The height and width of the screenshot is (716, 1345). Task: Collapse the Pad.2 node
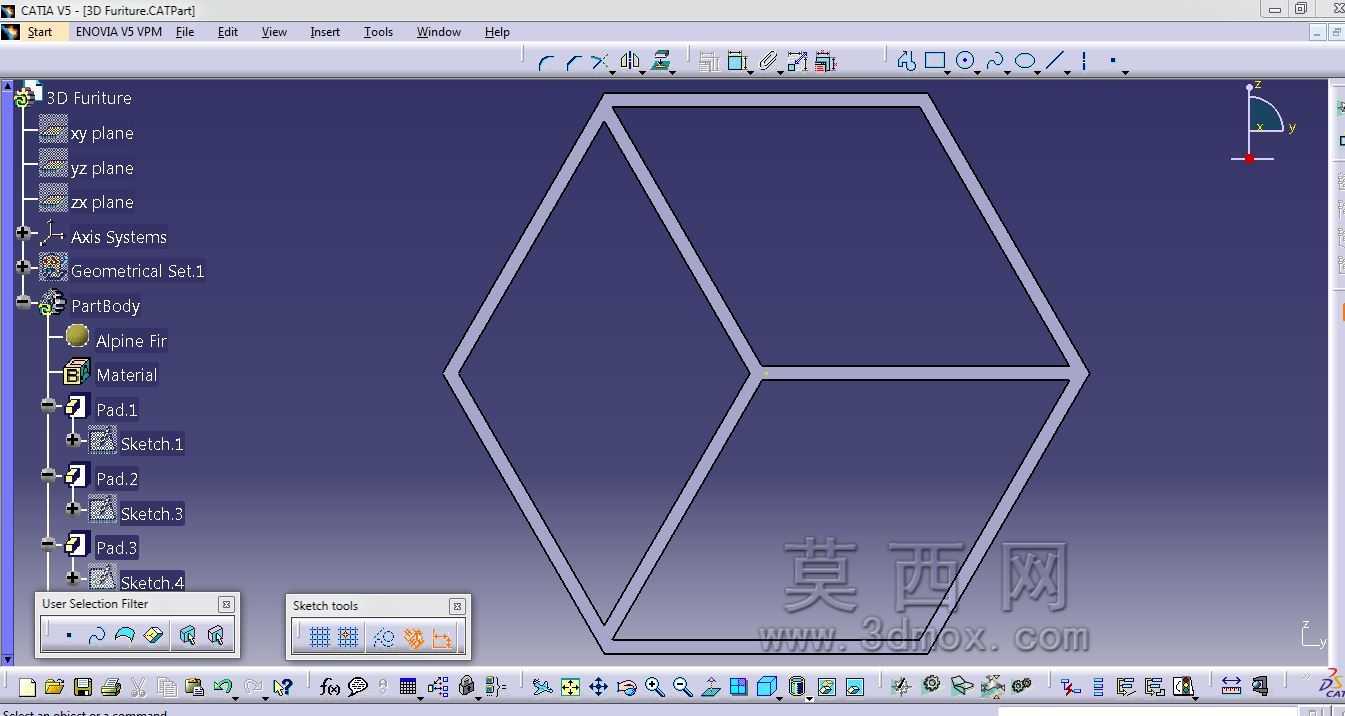48,475
